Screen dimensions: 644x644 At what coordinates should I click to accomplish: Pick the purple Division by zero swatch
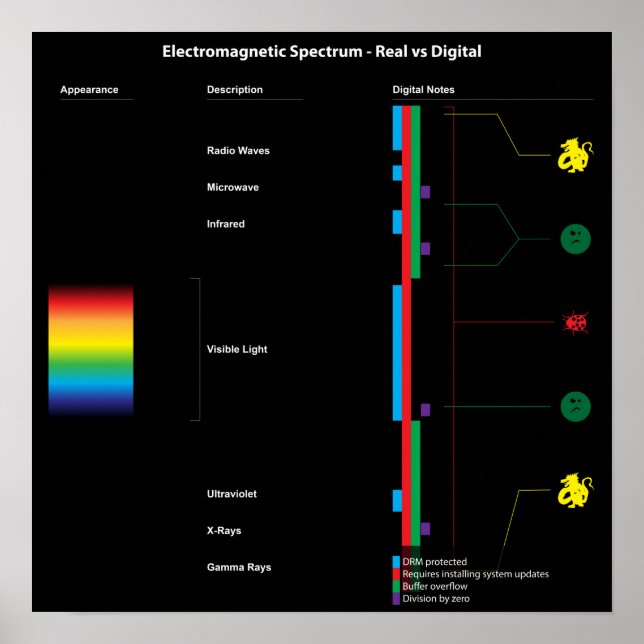396,598
